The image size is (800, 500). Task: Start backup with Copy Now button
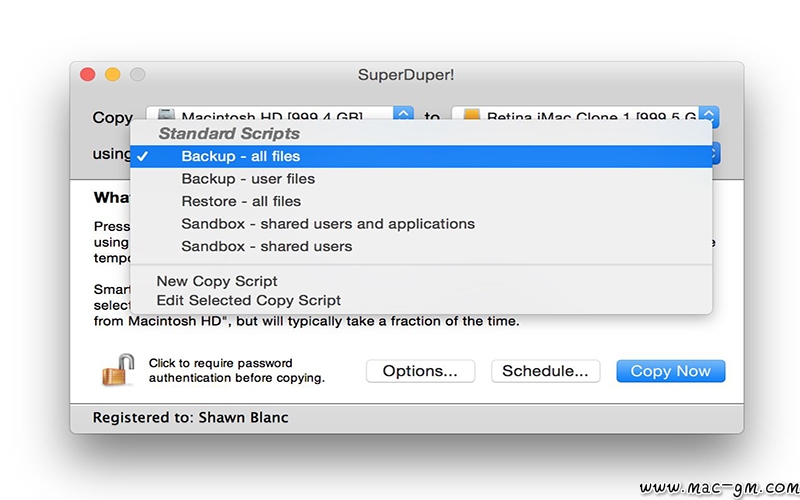670,371
